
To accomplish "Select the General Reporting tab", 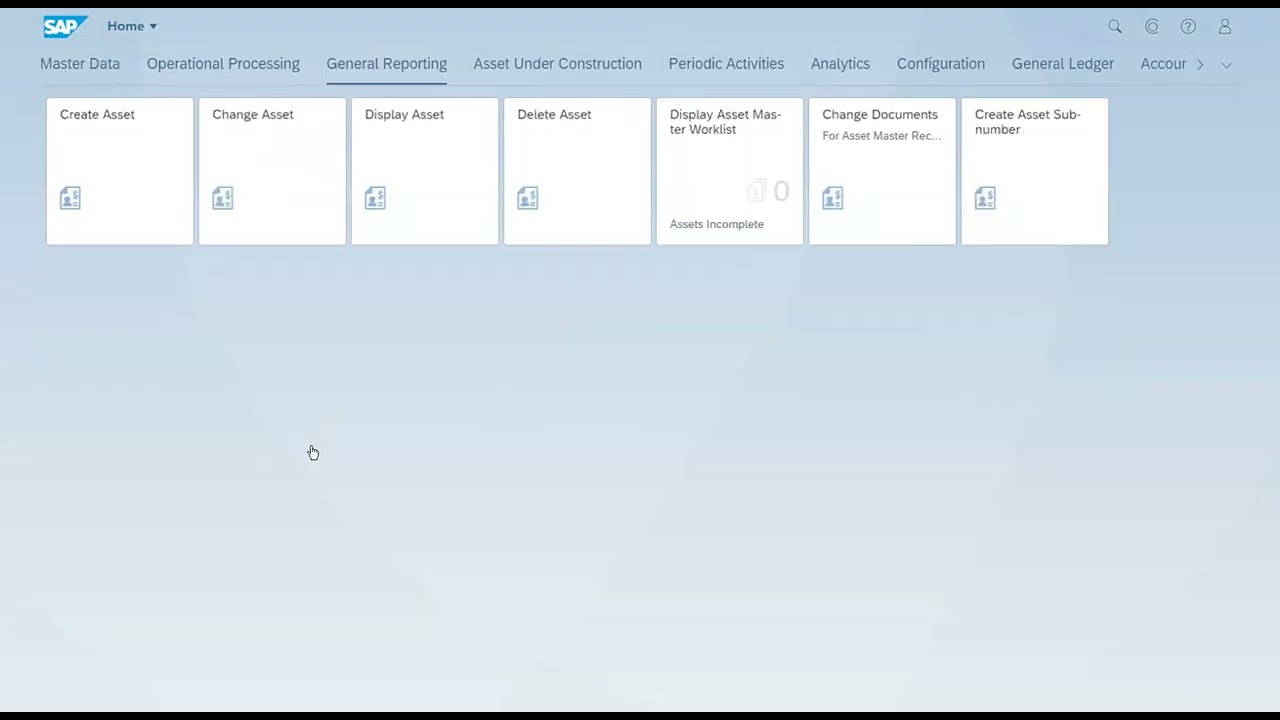I will (x=386, y=64).
